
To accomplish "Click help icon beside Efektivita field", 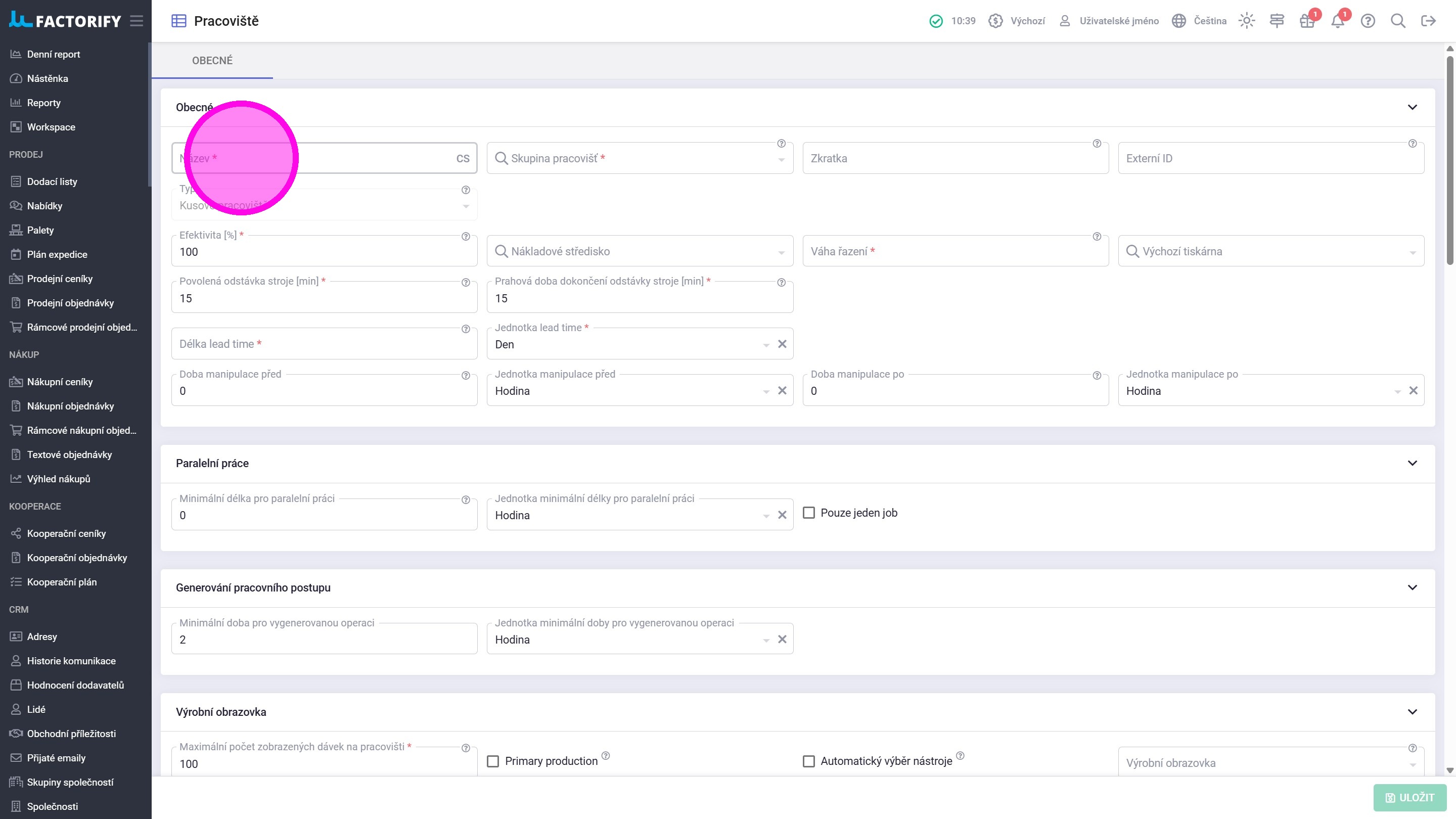I will click(466, 236).
